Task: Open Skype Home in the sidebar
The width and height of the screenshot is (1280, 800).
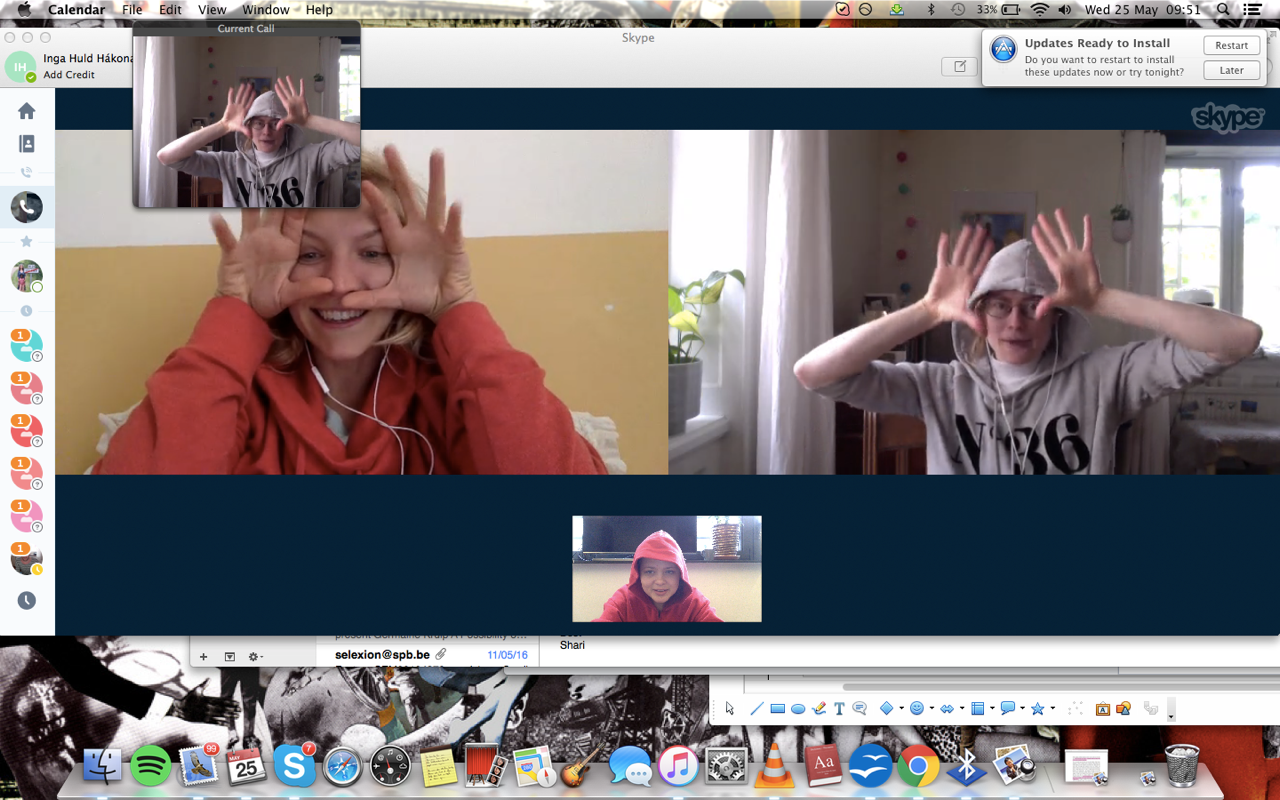Action: 27,111
